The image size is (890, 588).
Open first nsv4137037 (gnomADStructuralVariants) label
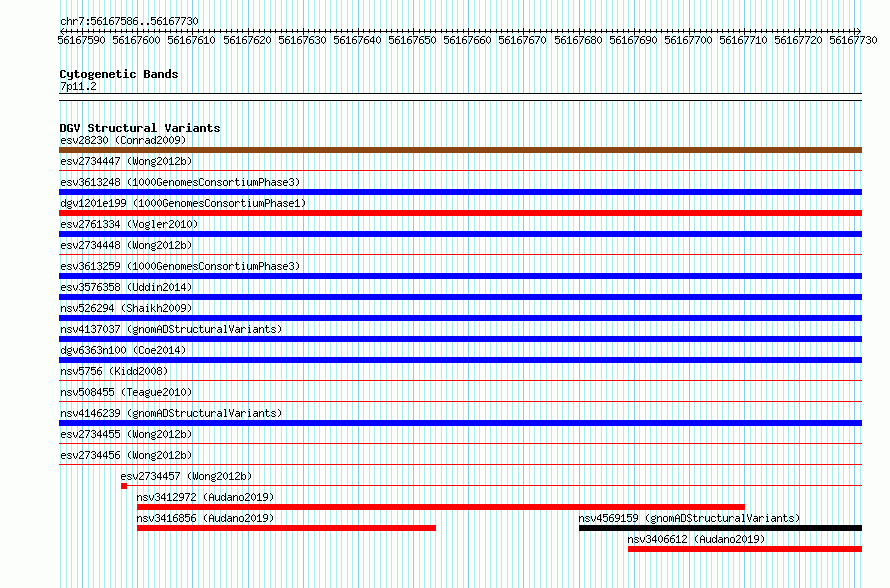coord(171,329)
